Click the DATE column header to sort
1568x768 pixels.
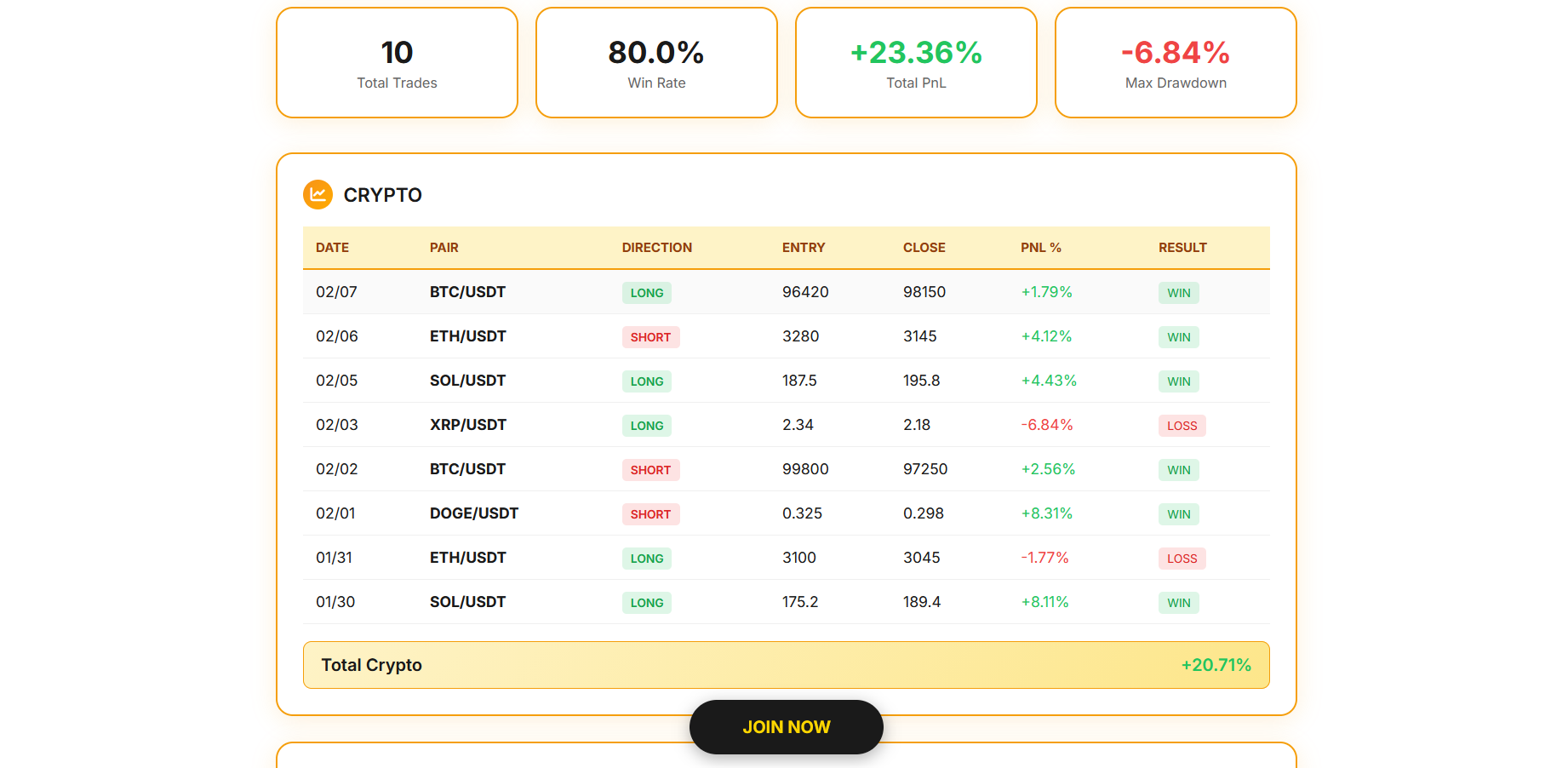[x=331, y=247]
